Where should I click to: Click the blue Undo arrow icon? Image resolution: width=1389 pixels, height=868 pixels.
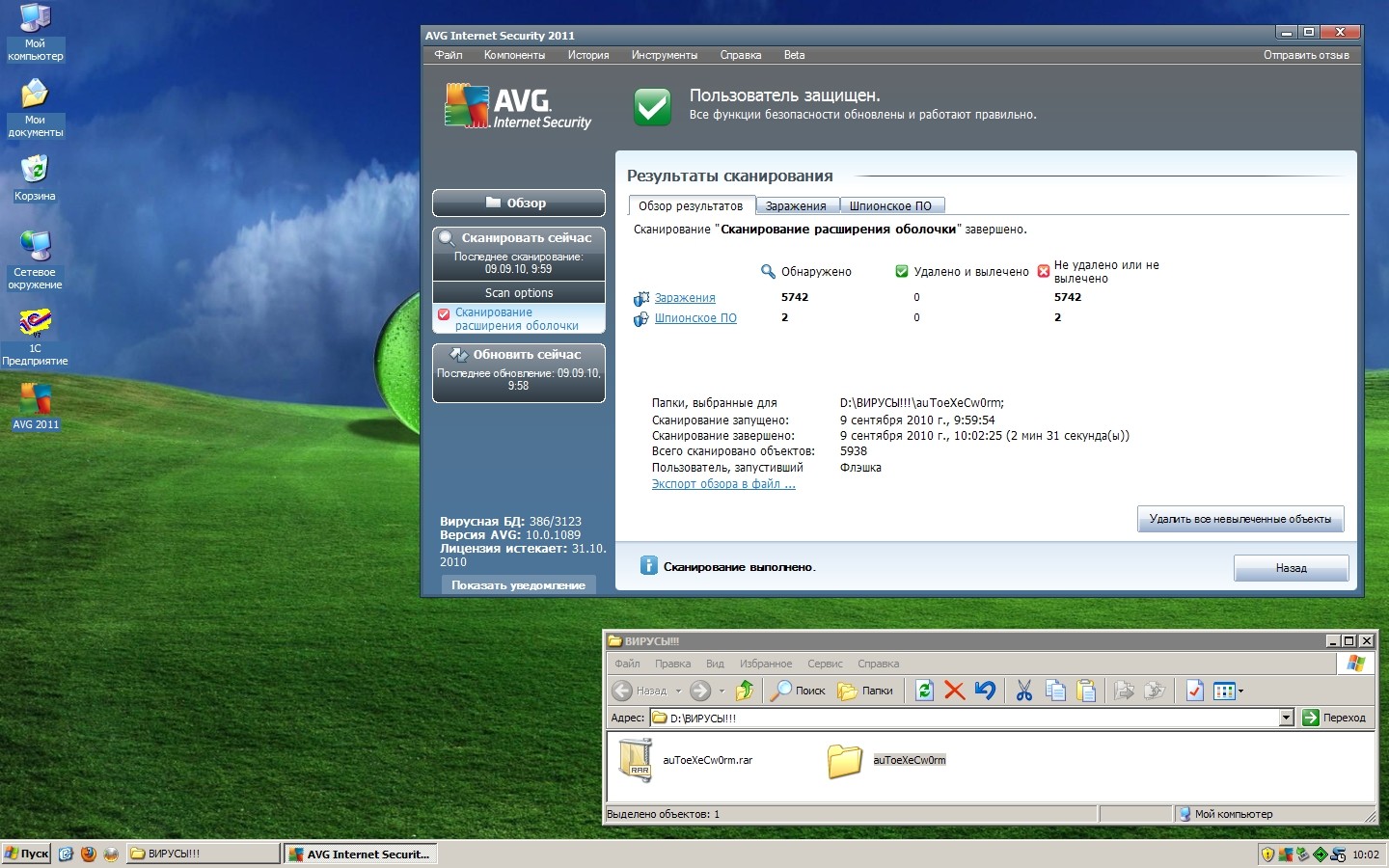pyautogui.click(x=985, y=691)
